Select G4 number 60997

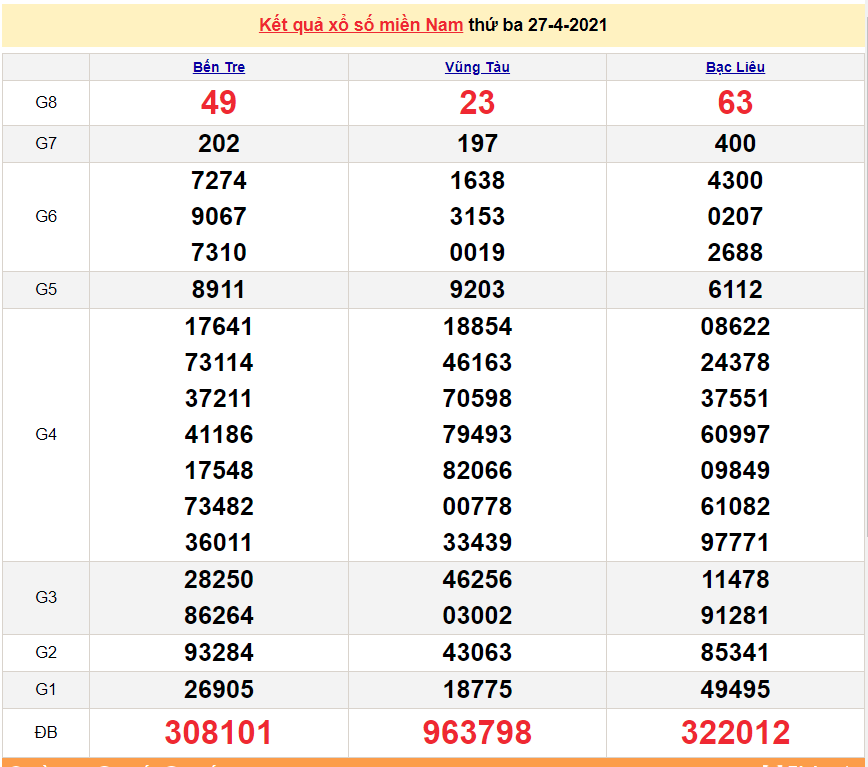coord(735,434)
